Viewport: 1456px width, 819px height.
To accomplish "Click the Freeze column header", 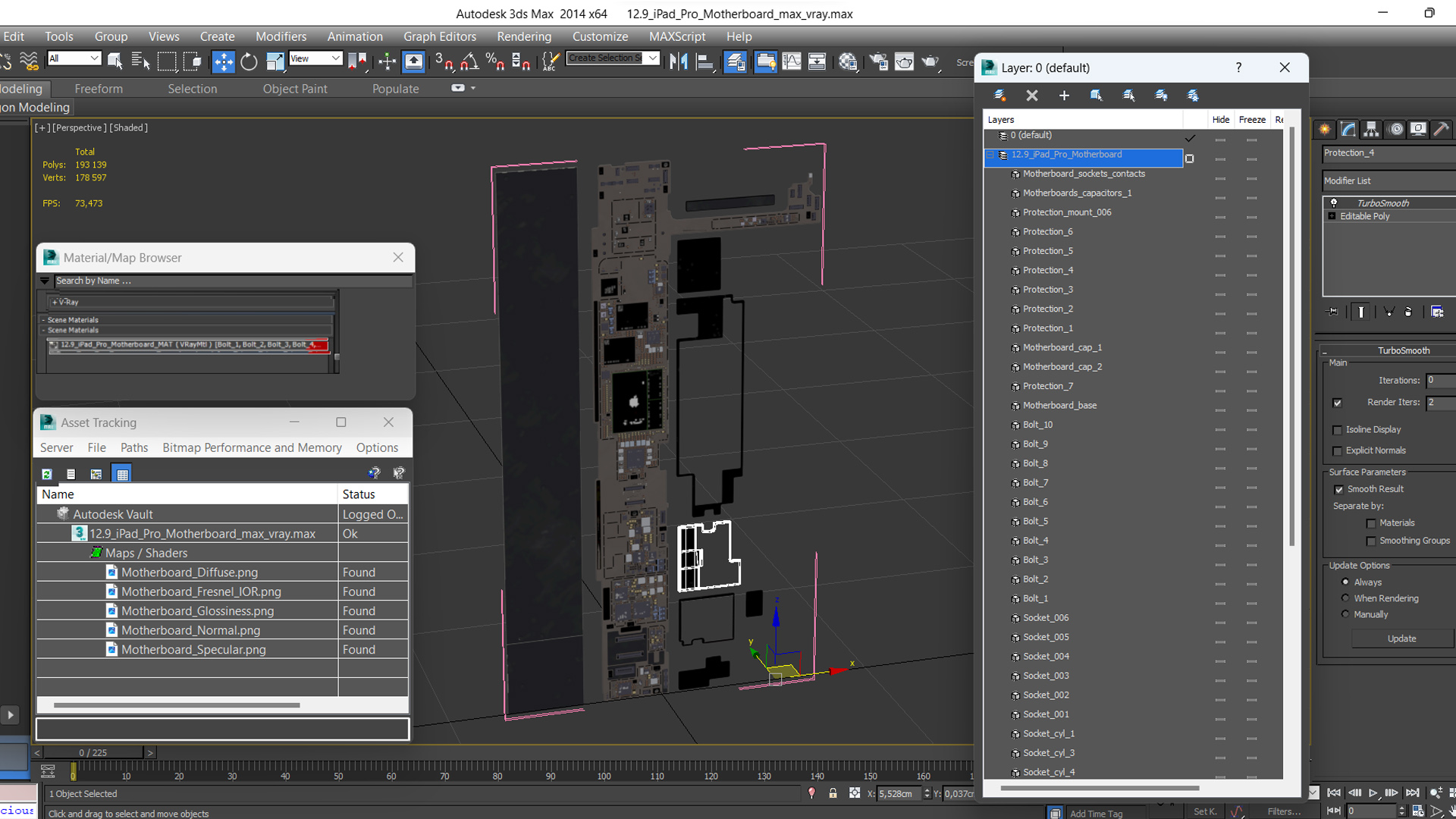I will point(1252,120).
